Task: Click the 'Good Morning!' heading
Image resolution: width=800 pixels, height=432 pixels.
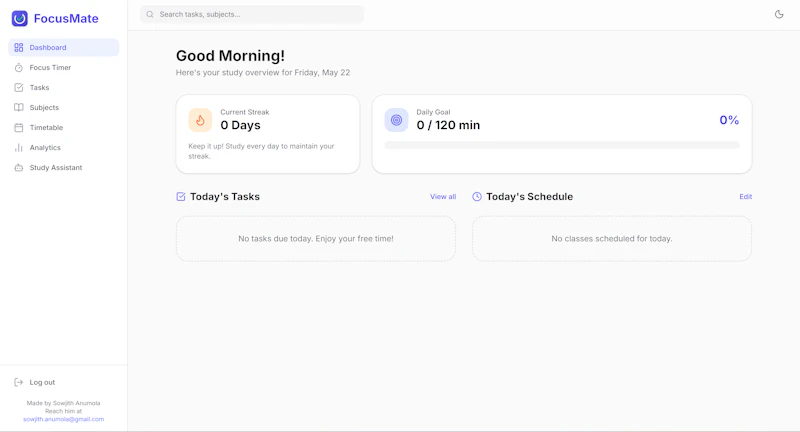Action: coord(230,56)
